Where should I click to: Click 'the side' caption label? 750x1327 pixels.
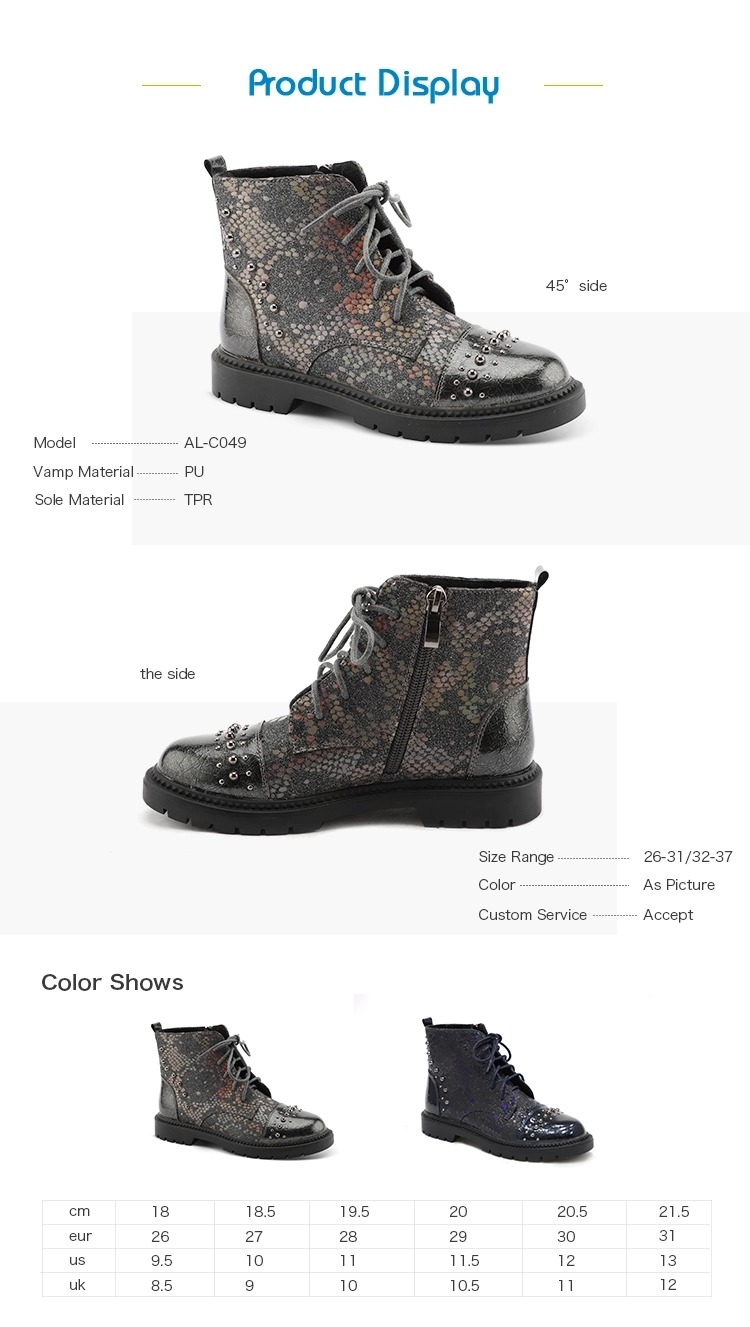pos(168,674)
